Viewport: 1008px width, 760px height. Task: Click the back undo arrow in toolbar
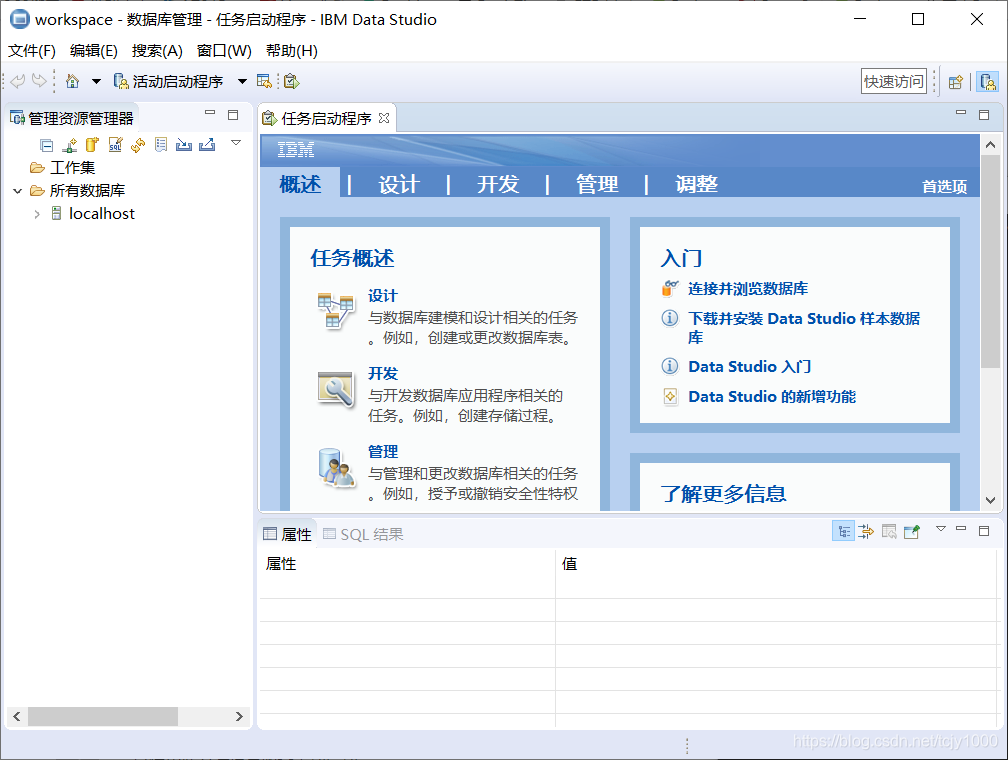pyautogui.click(x=18, y=81)
